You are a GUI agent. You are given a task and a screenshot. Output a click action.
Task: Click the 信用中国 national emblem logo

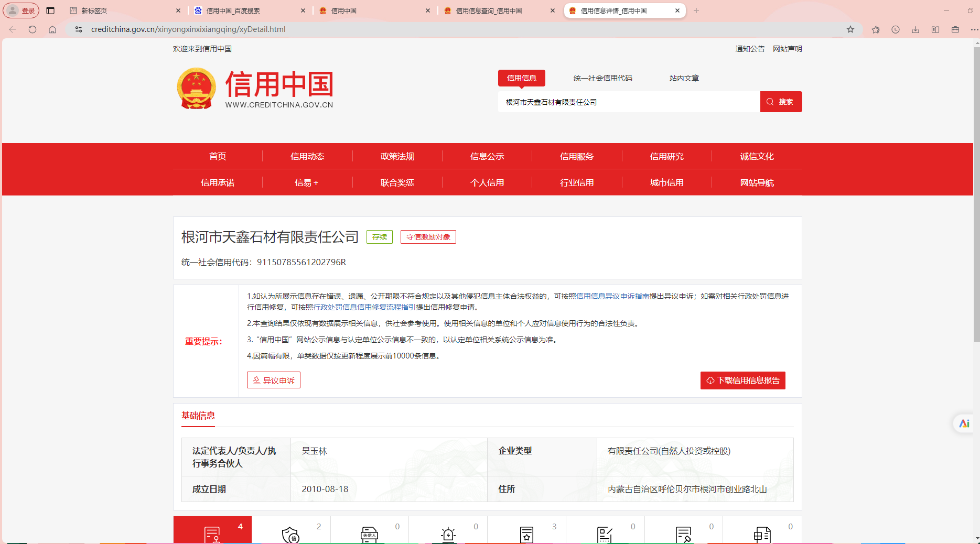[x=196, y=88]
